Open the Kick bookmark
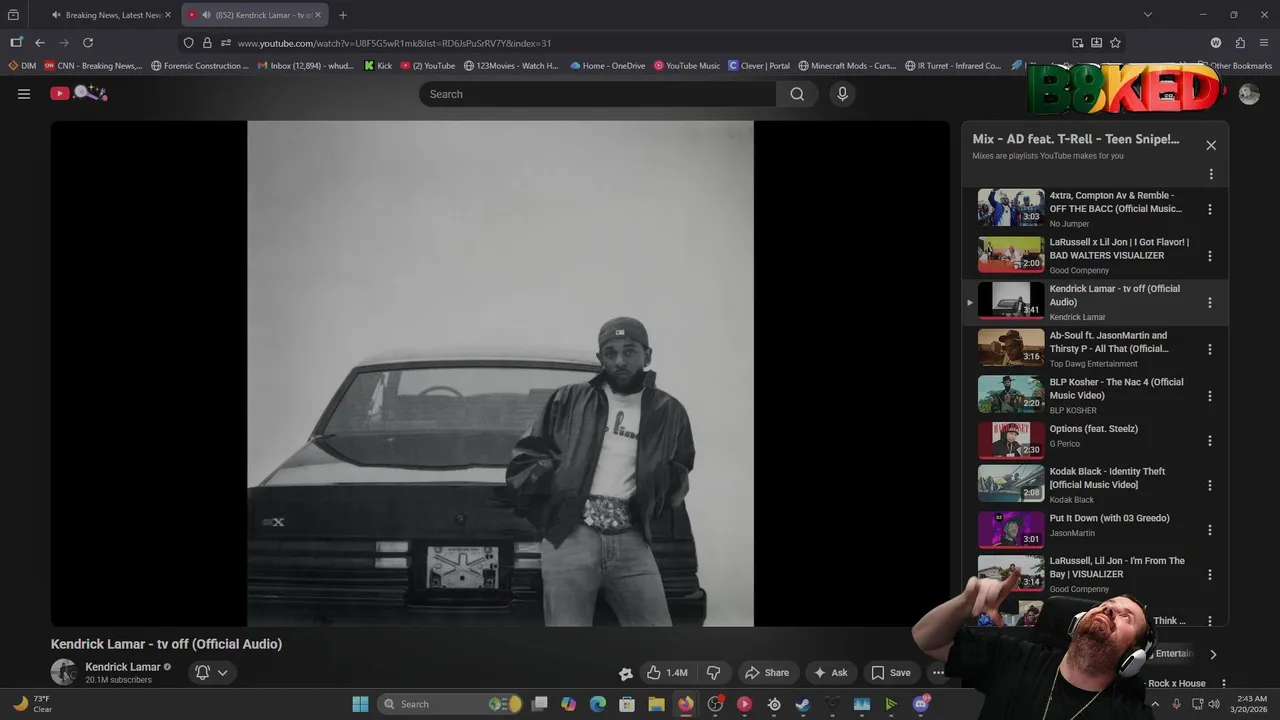 pos(378,66)
